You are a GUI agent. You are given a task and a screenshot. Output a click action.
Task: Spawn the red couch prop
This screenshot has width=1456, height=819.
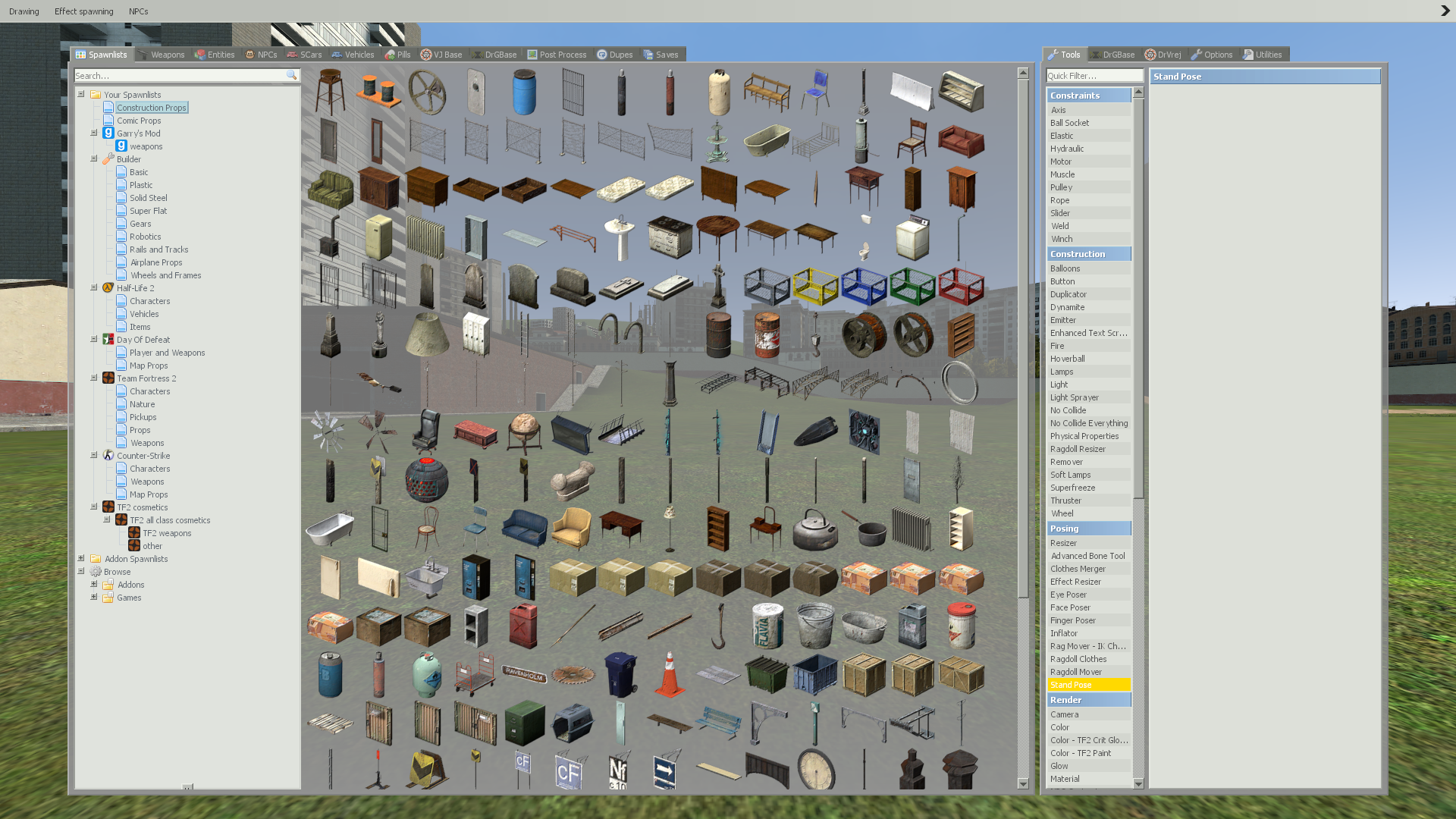click(961, 141)
